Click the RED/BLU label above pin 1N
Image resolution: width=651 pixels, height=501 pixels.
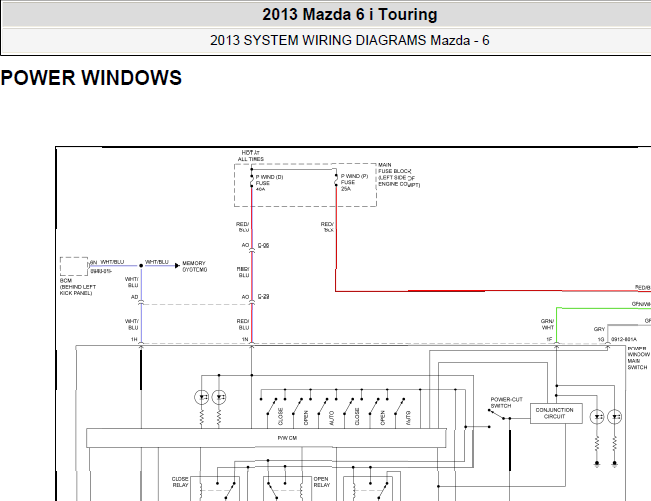click(243, 324)
